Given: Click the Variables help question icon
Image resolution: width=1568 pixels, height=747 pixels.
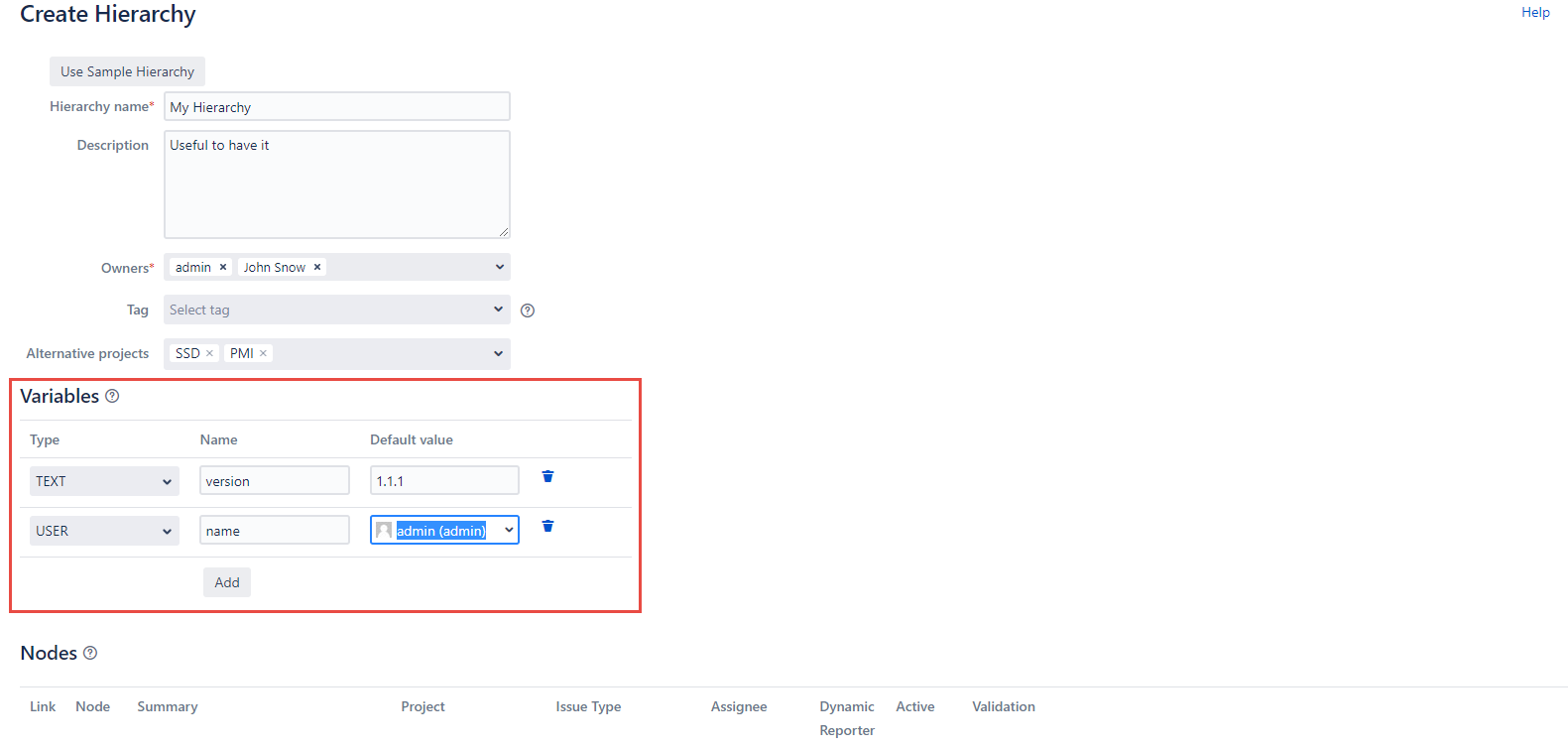Looking at the screenshot, I should click(x=112, y=396).
